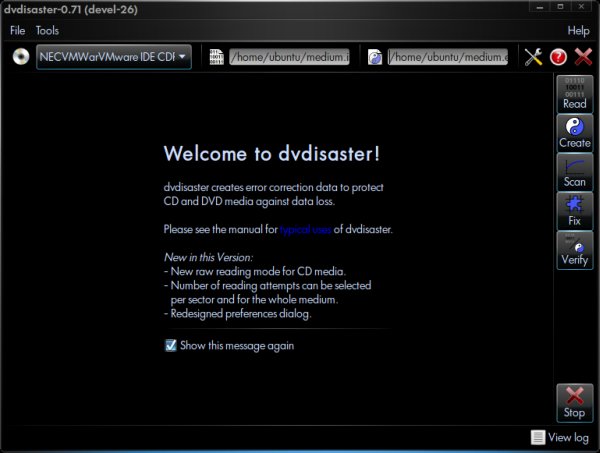Click the image file path field

(x=289, y=57)
